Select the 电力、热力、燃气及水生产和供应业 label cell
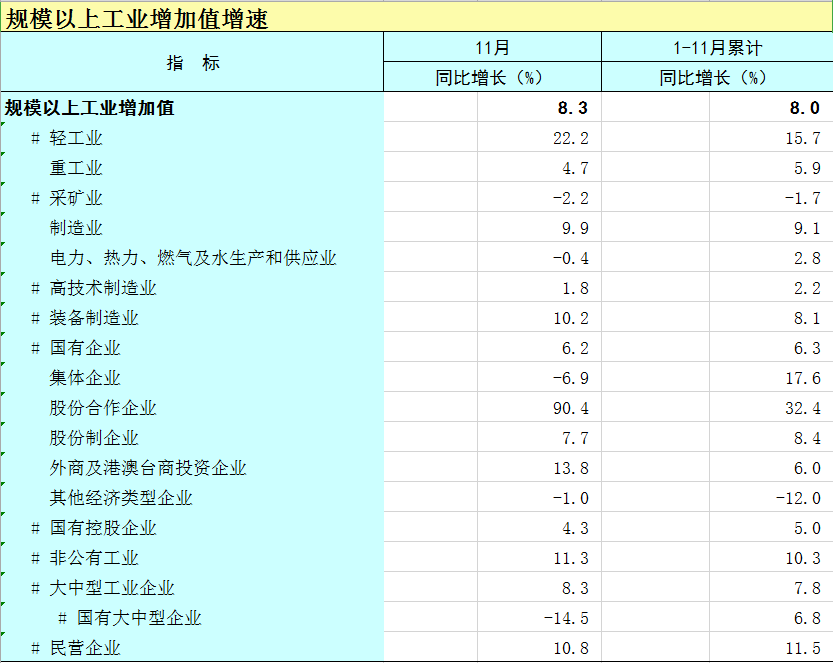This screenshot has height=663, width=833. tap(193, 258)
